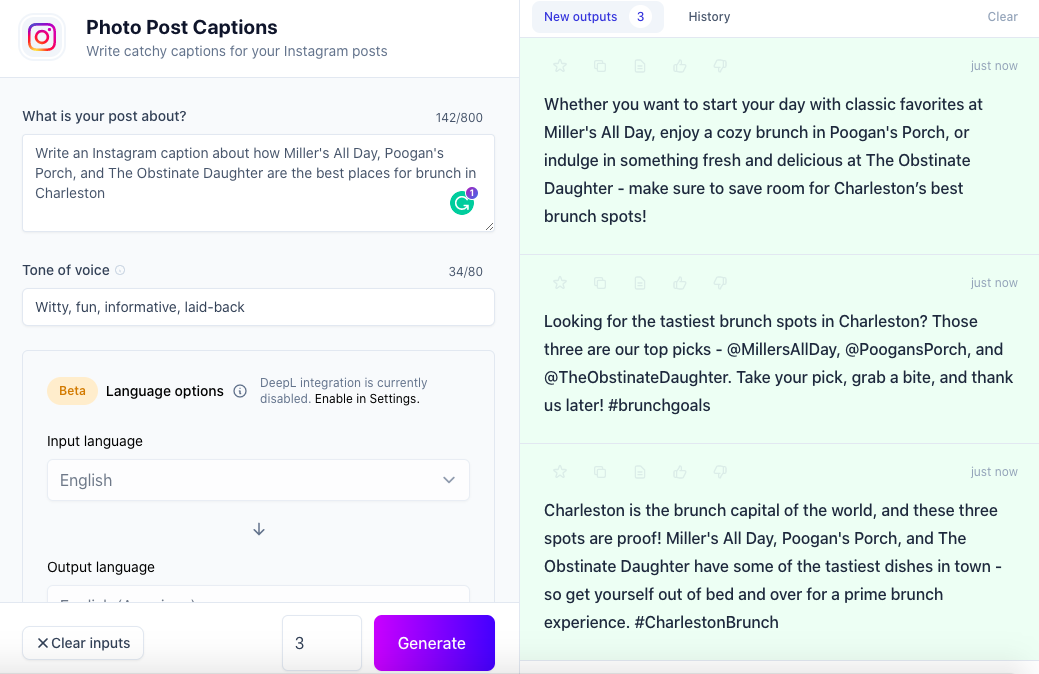1039x674 pixels.
Task: Click "just now" on the "Whether you want" caption
Action: (994, 66)
